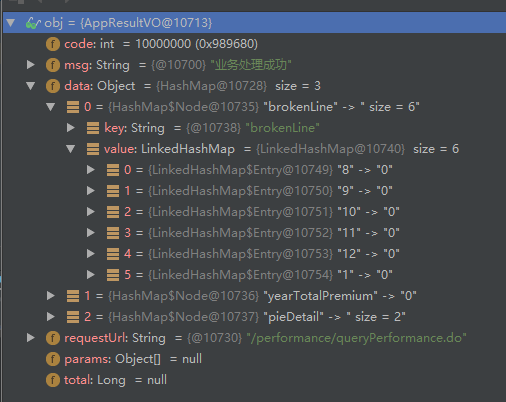Click the field icon beside total: Long
This screenshot has height=402, width=506.
pyautogui.click(x=53, y=380)
